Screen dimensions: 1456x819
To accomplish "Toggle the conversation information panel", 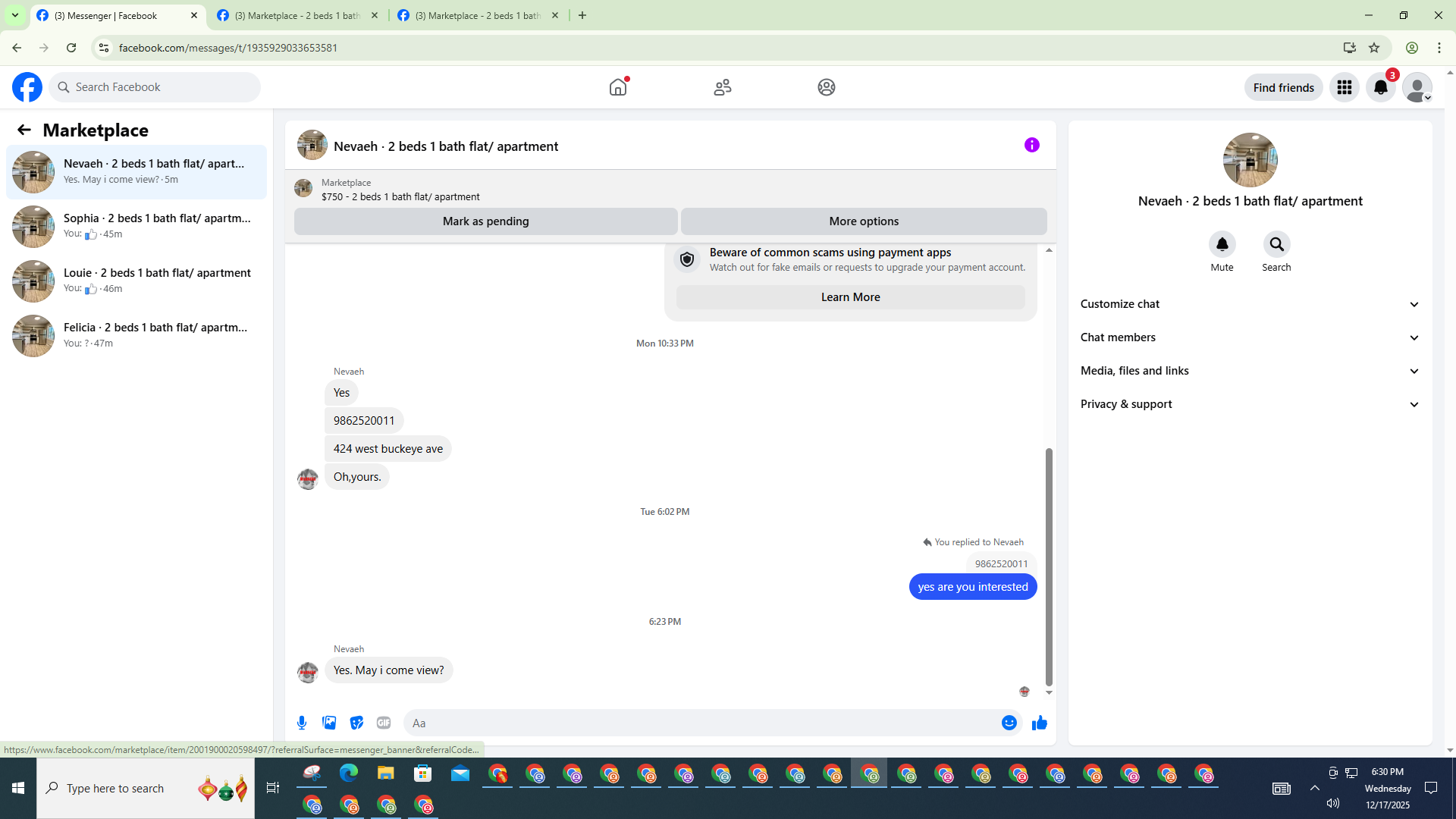I will click(x=1031, y=145).
